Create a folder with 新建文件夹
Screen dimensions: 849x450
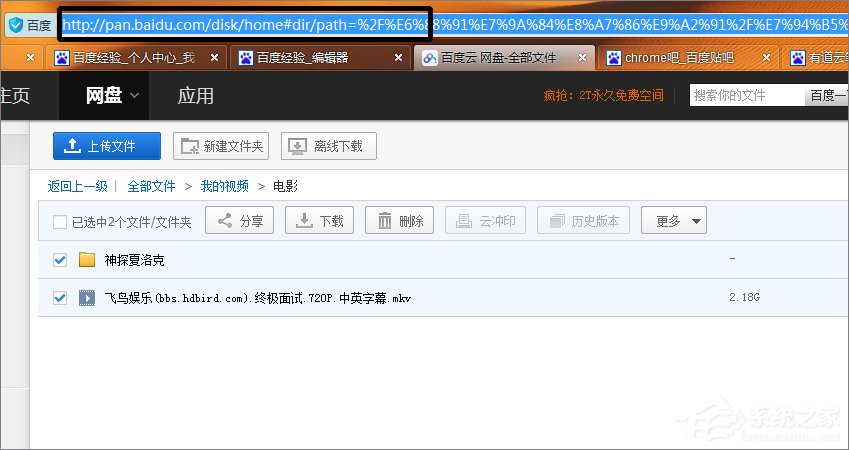pyautogui.click(x=221, y=146)
